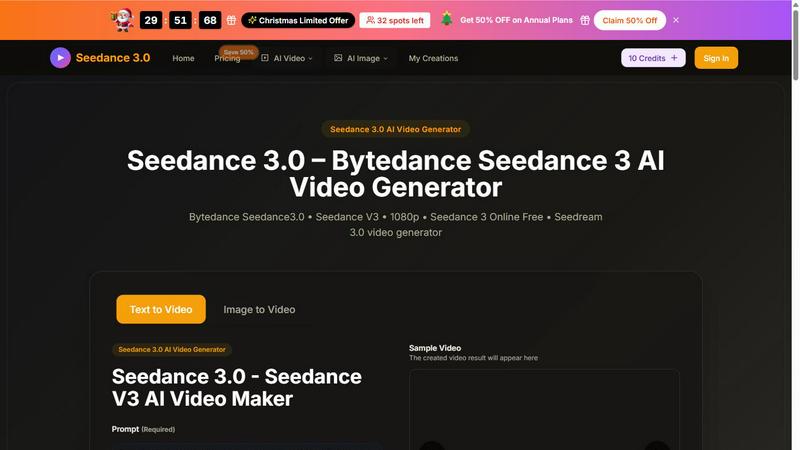Go to My Creations
Image resolution: width=800 pixels, height=450 pixels.
433,58
